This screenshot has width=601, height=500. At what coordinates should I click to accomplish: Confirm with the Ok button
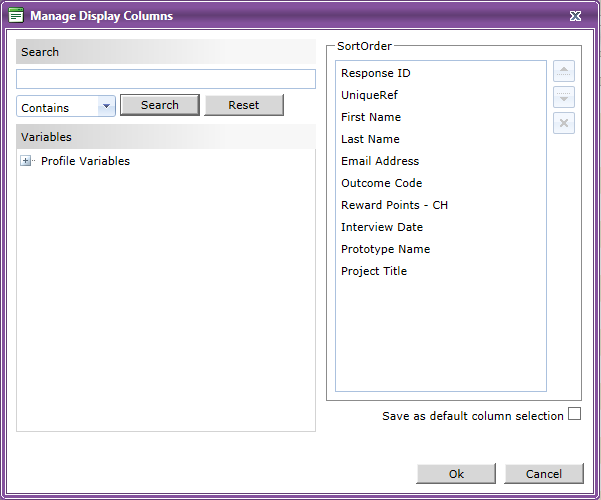(x=456, y=474)
